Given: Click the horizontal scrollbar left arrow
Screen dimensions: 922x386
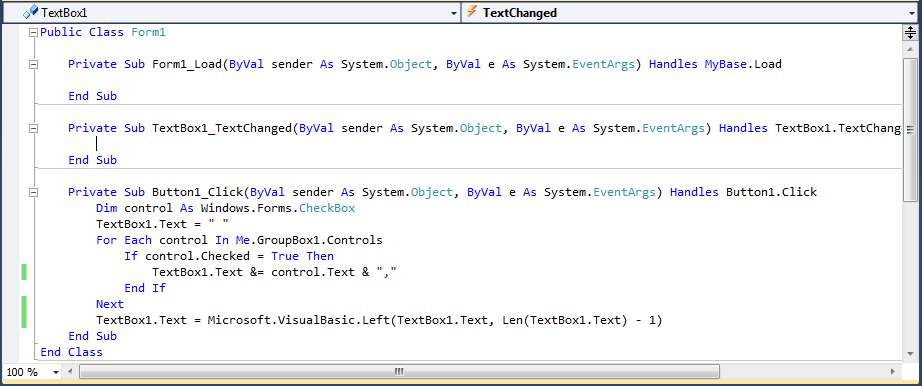Looking at the screenshot, I should (71, 372).
